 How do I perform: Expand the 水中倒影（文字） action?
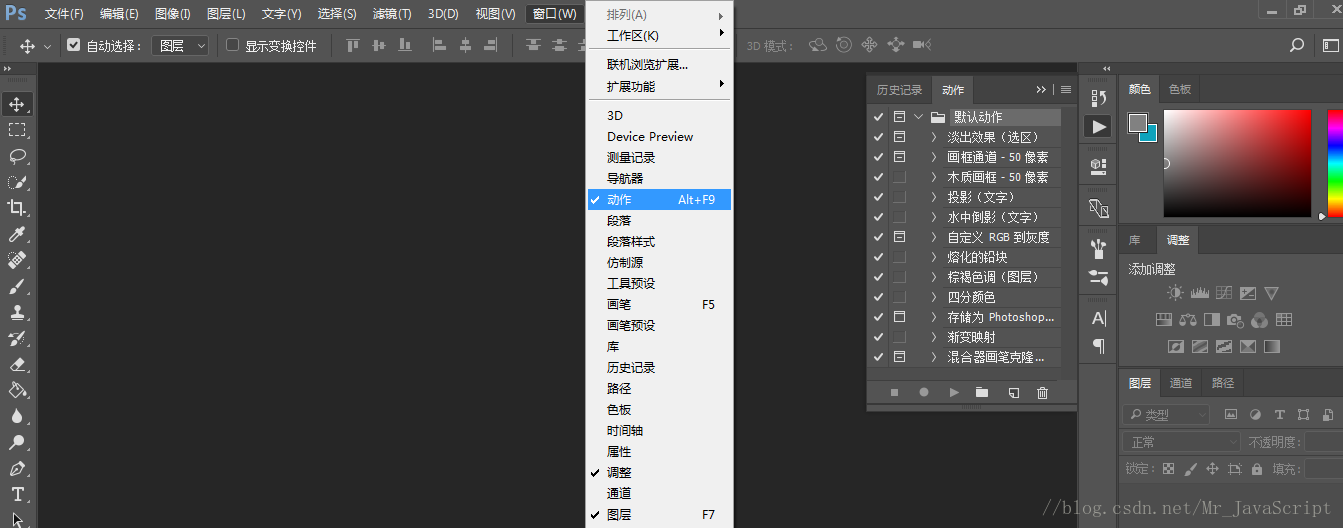[x=934, y=217]
